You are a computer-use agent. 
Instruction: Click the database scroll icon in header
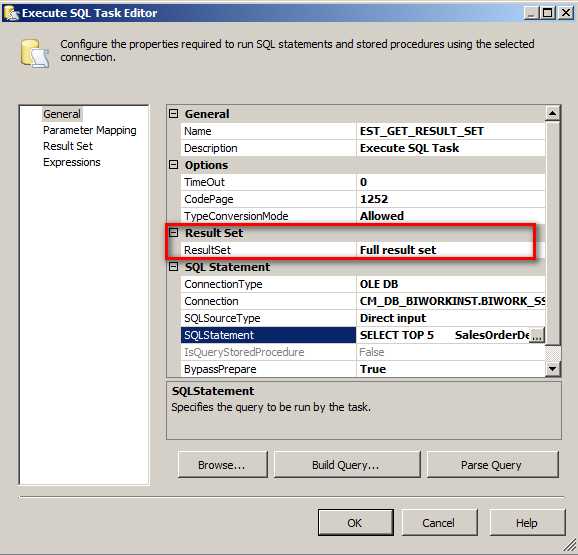point(35,54)
